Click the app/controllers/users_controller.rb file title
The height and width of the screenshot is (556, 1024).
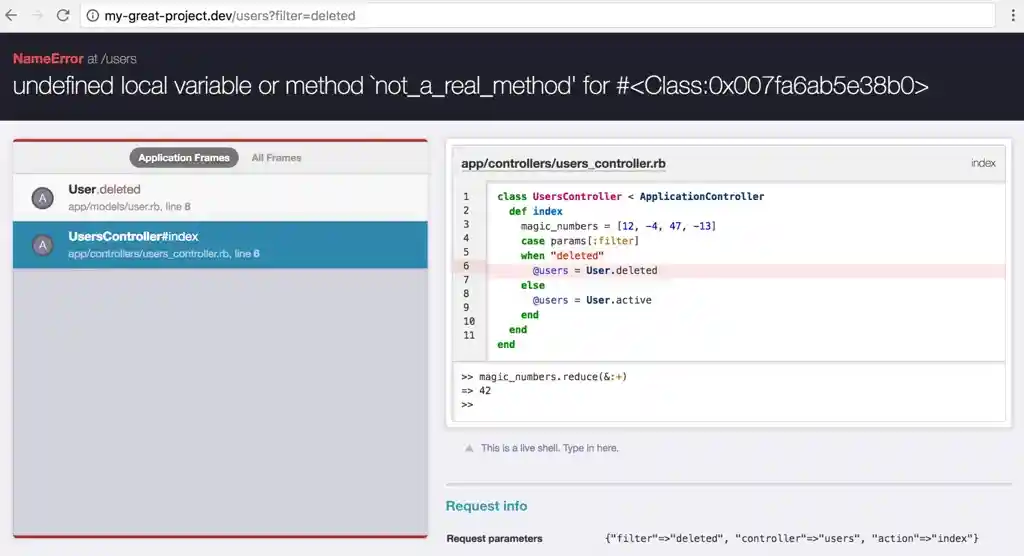tap(563, 163)
